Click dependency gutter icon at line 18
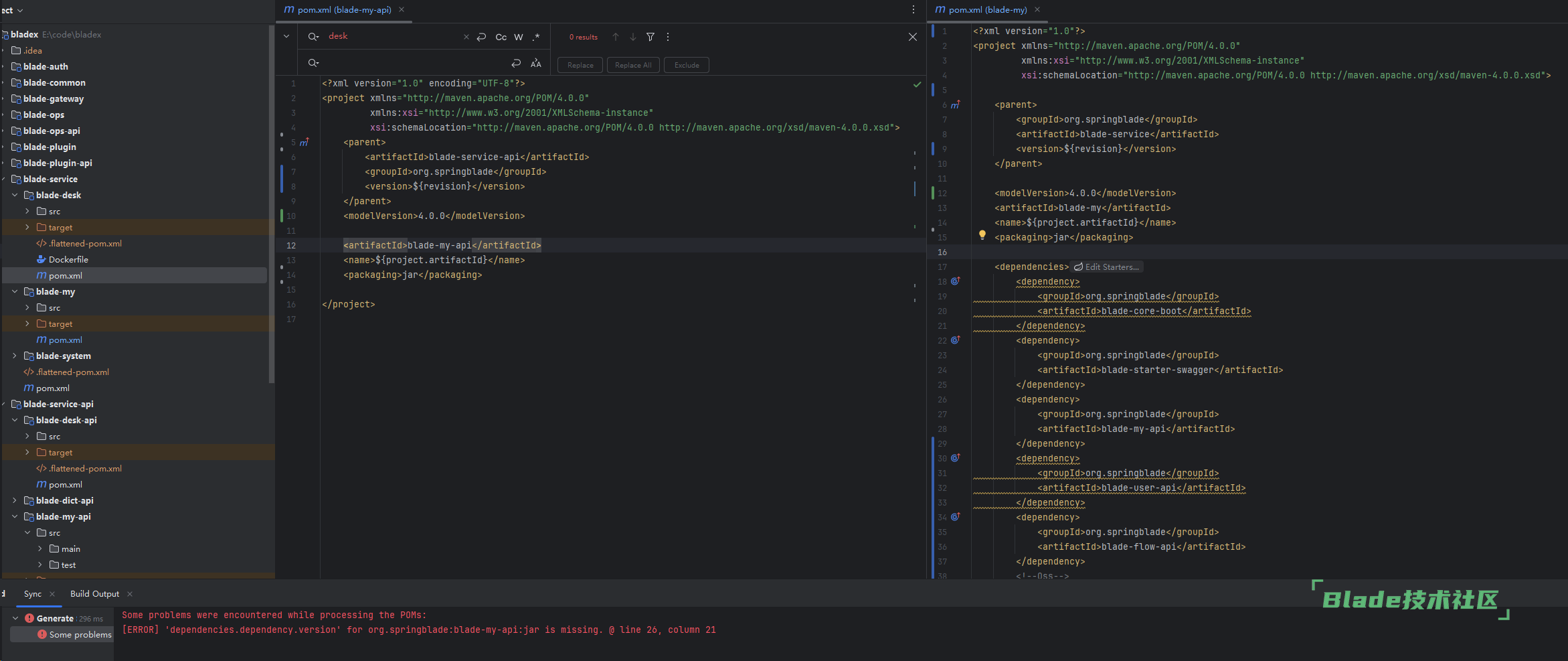This screenshot has width=1568, height=661. (x=956, y=281)
